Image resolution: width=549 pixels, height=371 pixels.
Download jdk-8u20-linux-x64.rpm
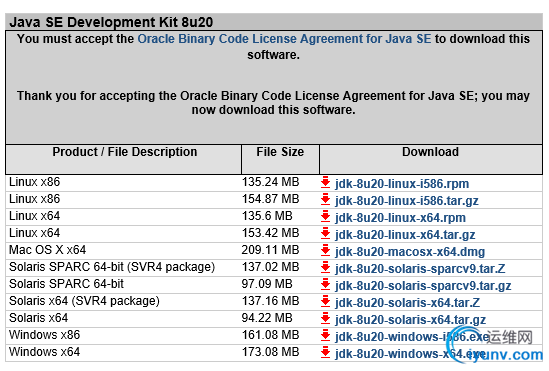[x=400, y=218]
